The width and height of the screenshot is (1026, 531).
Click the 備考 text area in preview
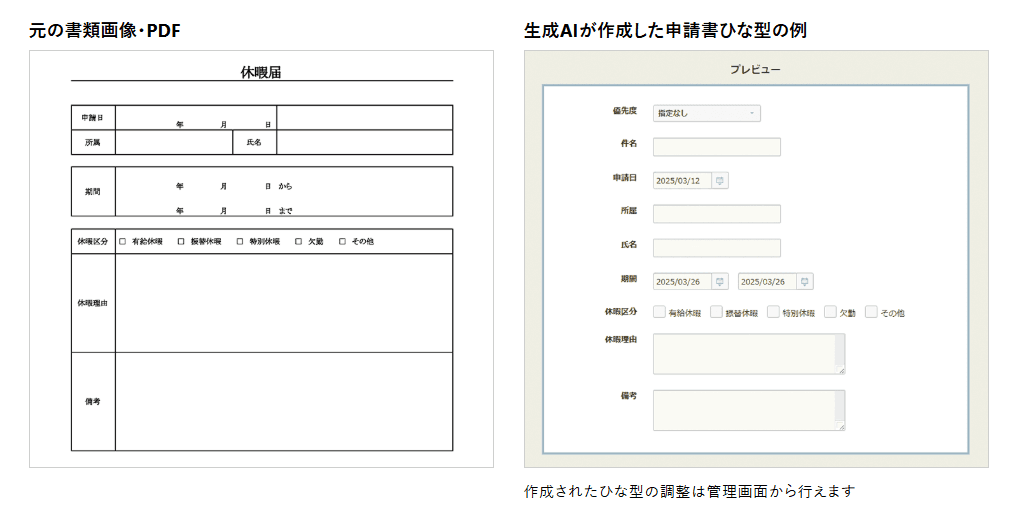749,411
